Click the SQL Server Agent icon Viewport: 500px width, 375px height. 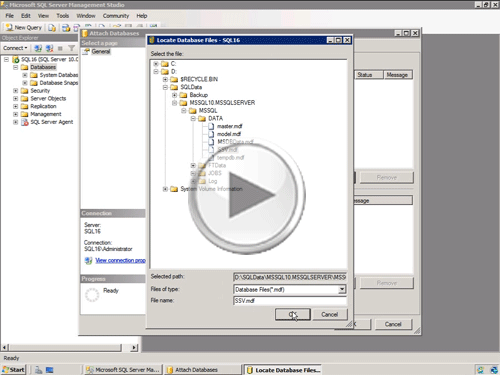25,122
